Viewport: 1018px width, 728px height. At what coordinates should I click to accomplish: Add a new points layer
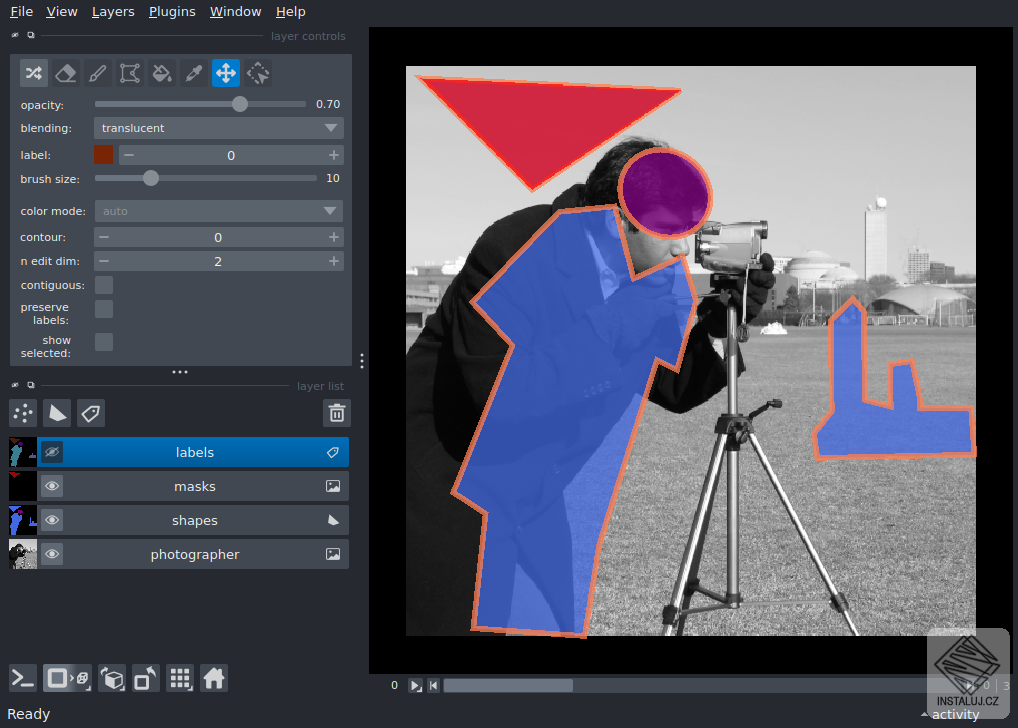click(x=23, y=413)
